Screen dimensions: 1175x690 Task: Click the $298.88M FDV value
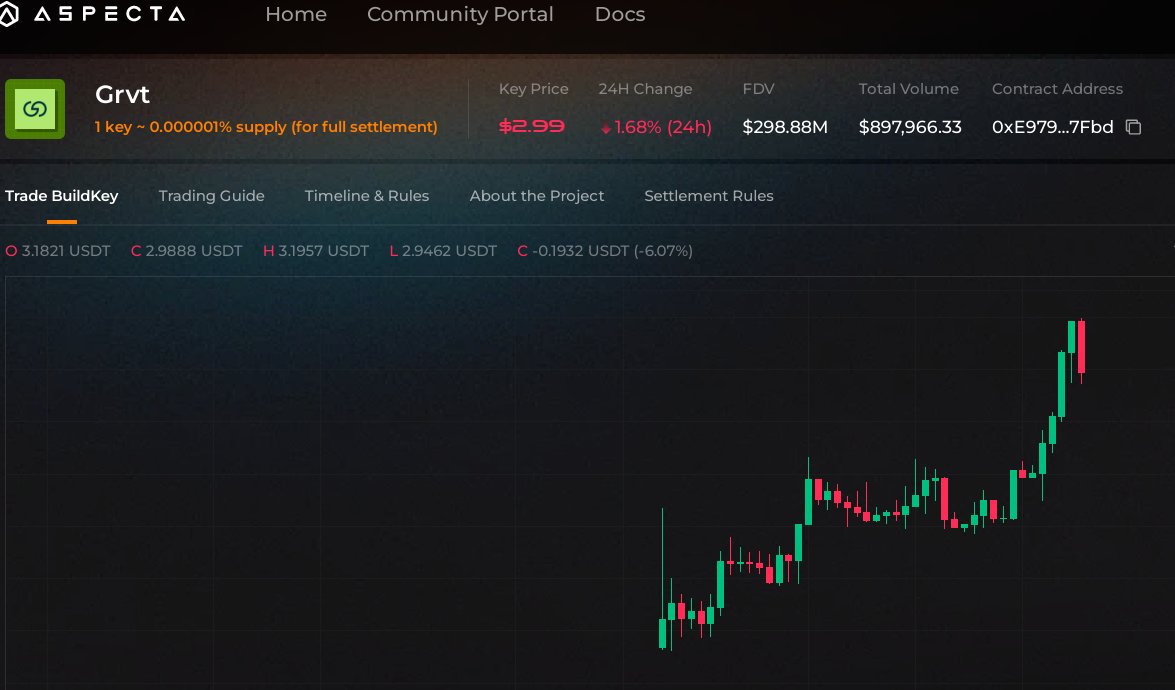click(785, 127)
